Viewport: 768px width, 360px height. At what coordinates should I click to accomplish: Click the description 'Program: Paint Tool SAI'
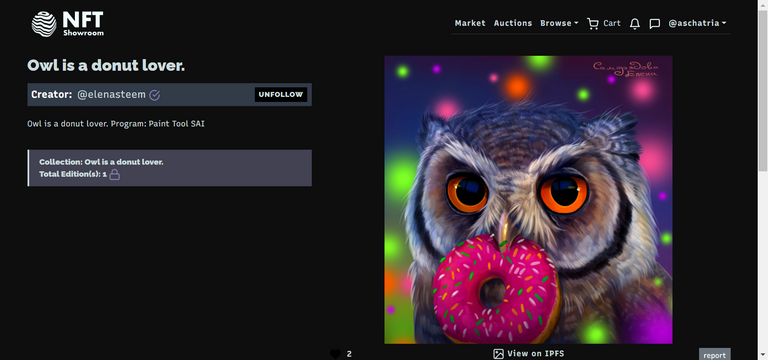click(158, 124)
